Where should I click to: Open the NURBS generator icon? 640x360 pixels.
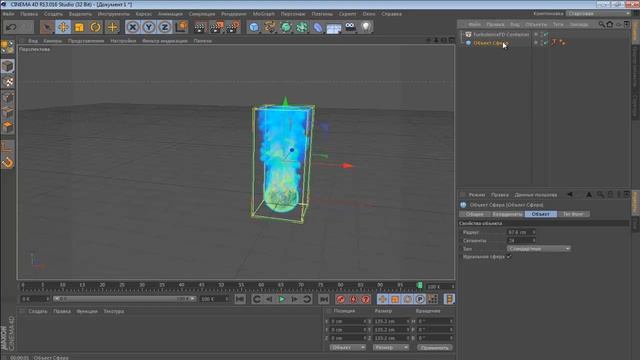pyautogui.click(x=286, y=27)
